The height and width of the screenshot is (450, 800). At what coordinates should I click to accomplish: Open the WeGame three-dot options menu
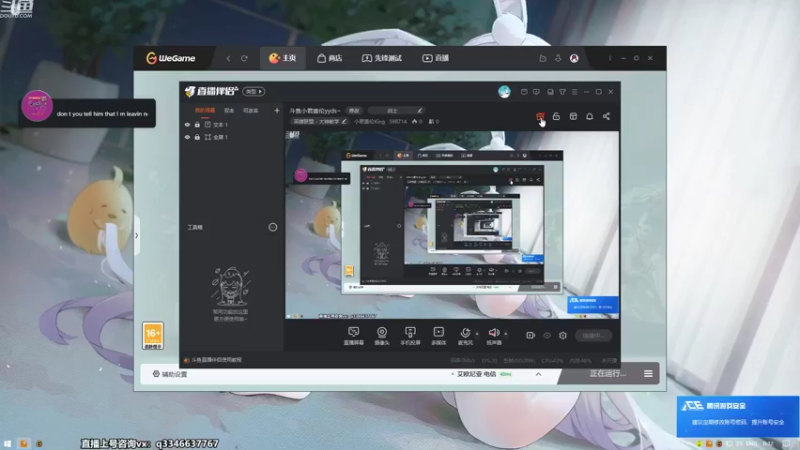tap(610, 58)
